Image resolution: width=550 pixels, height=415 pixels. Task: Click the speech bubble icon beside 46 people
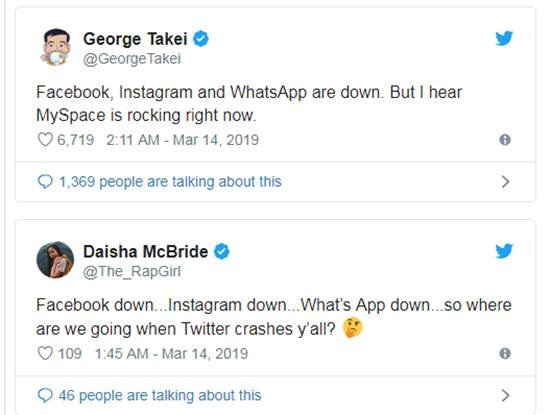point(45,395)
